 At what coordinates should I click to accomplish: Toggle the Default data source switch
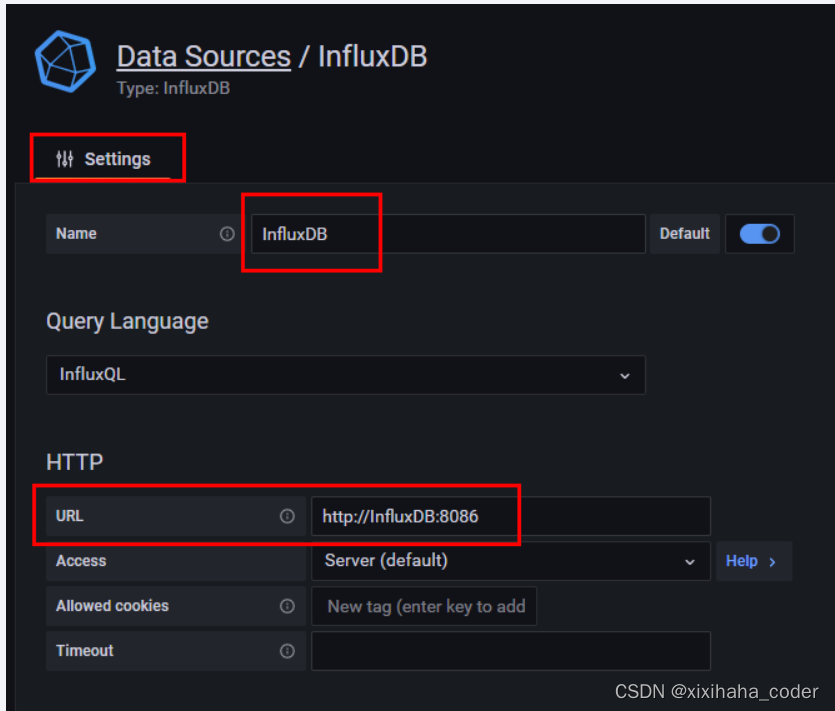tap(759, 234)
